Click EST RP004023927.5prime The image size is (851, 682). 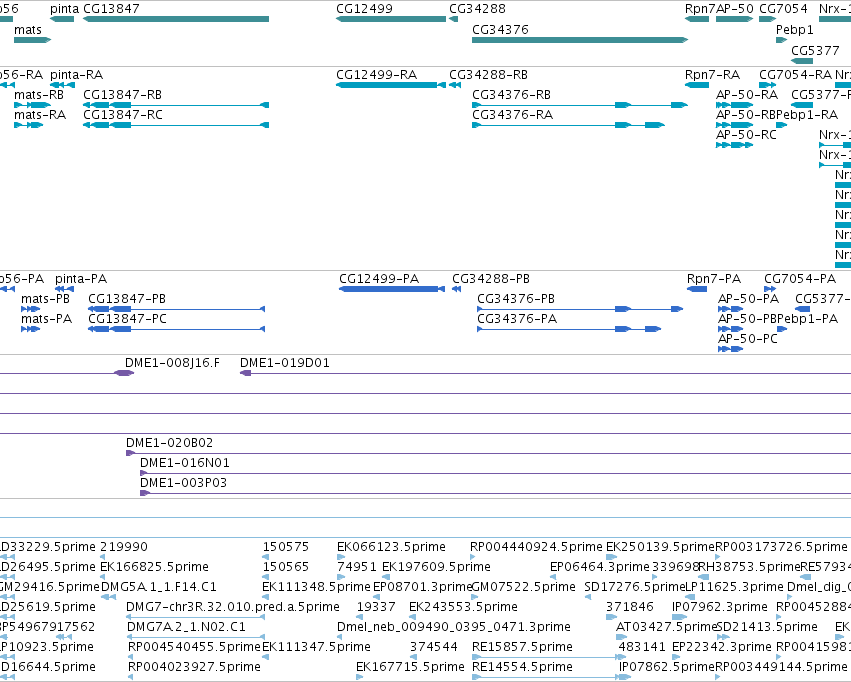tap(131, 677)
